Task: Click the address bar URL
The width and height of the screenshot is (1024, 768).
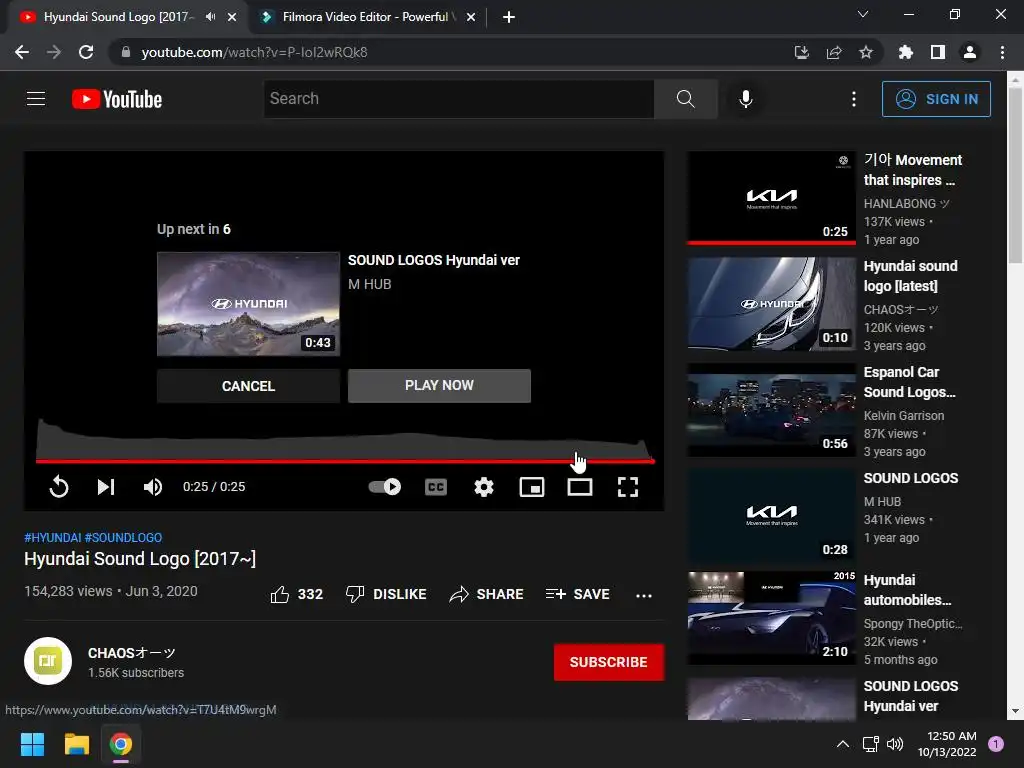Action: click(254, 52)
